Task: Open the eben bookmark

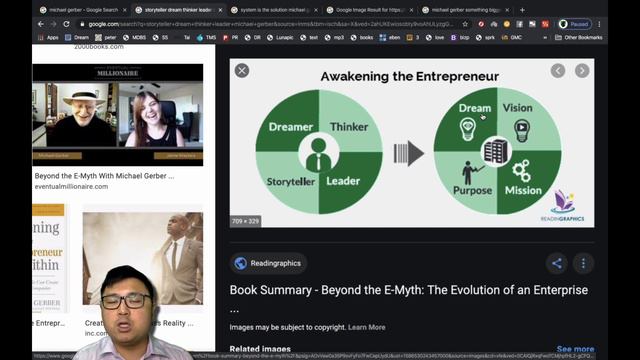Action: click(390, 38)
